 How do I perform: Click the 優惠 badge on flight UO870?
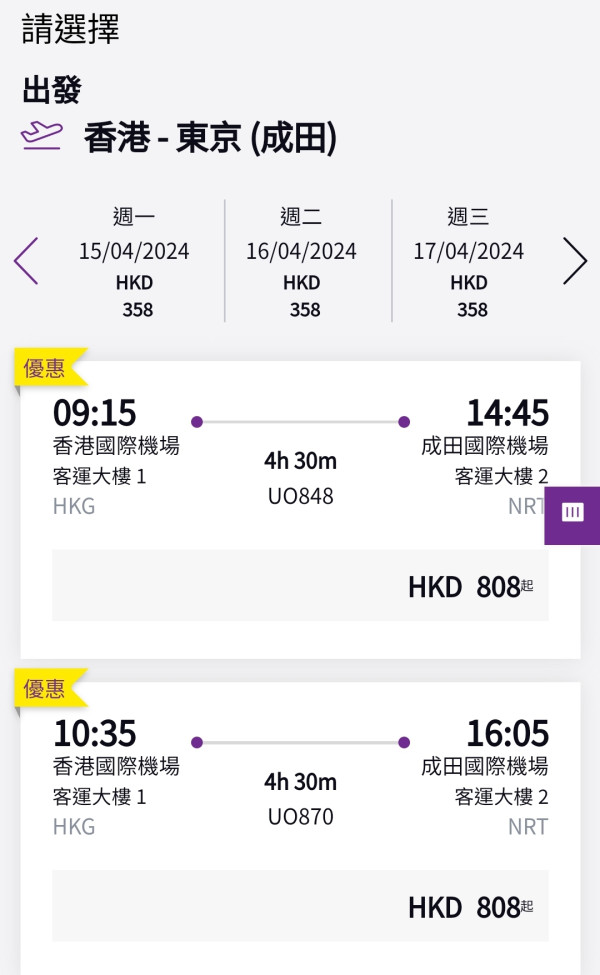(x=44, y=689)
